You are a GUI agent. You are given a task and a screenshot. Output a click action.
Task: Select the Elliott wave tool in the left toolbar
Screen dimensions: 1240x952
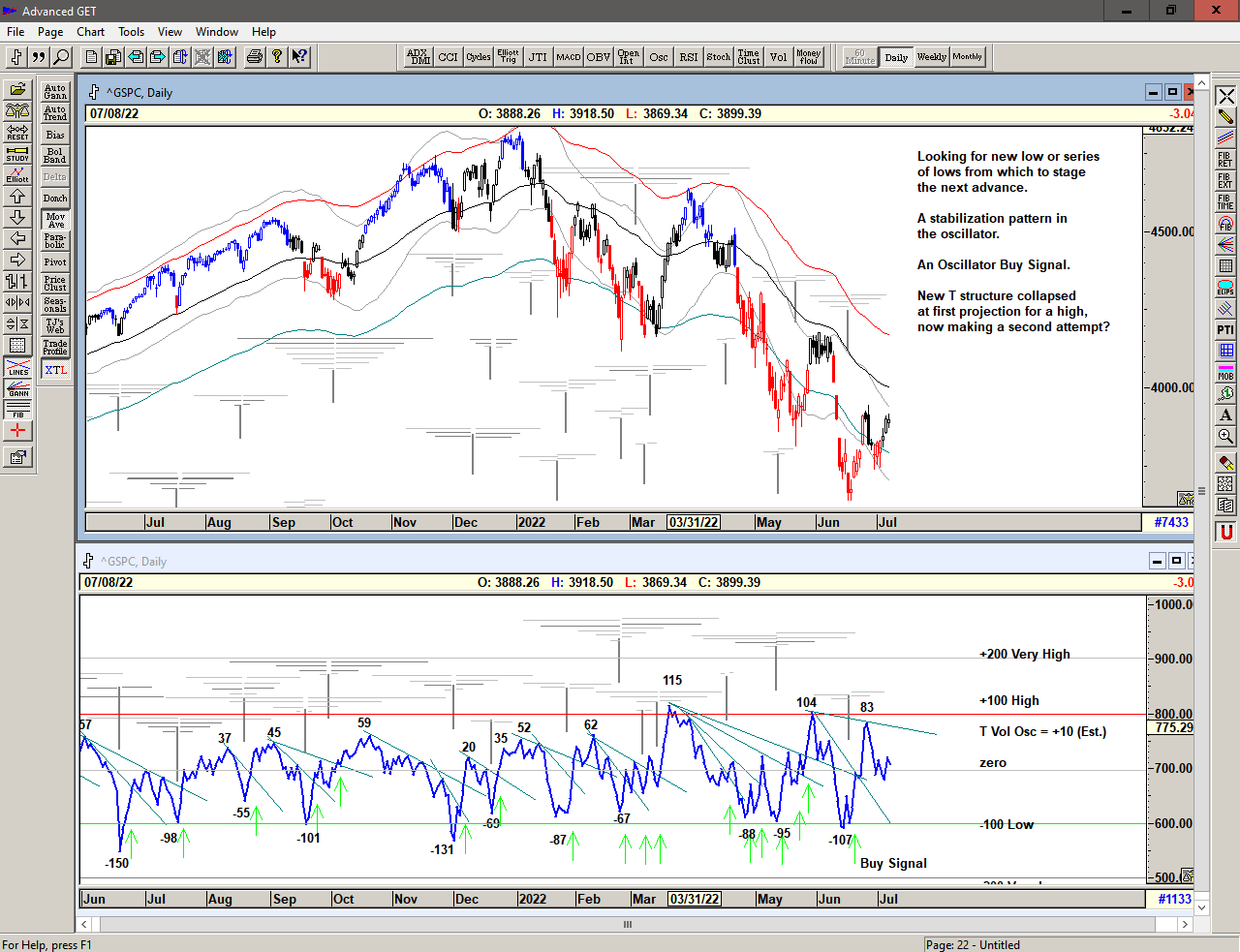(x=17, y=175)
